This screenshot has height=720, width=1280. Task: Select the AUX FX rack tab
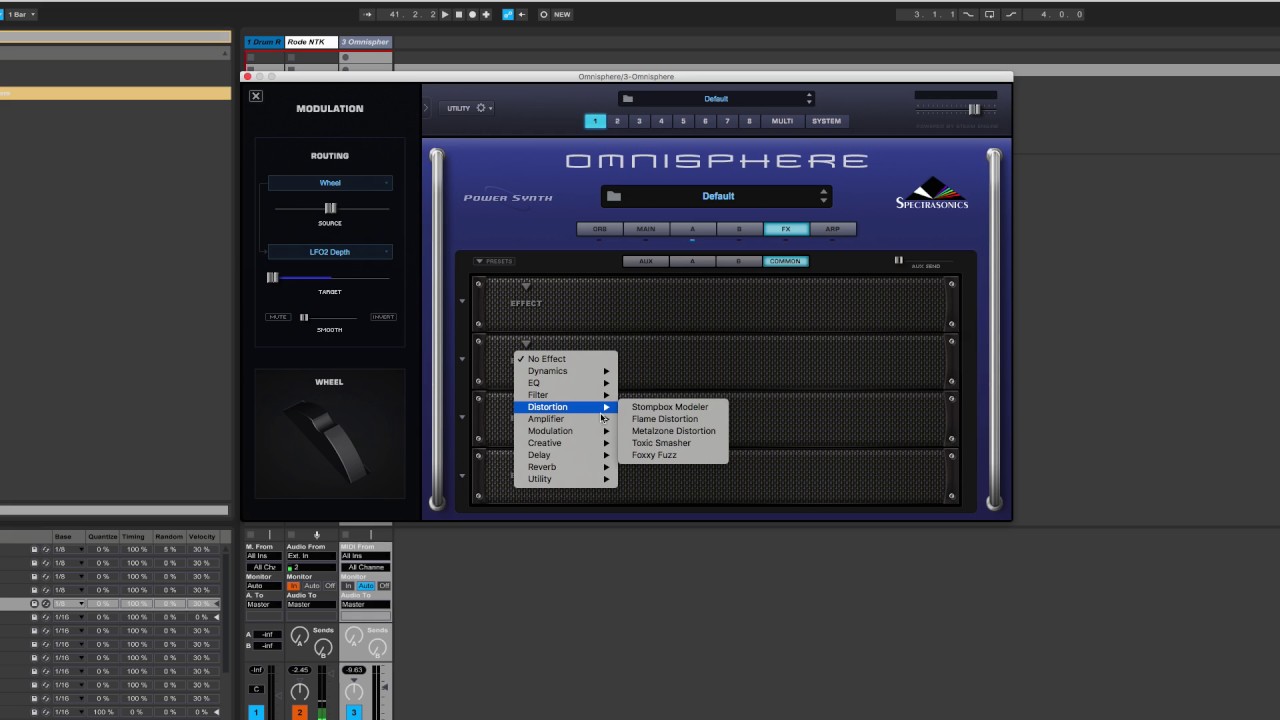pyautogui.click(x=646, y=261)
